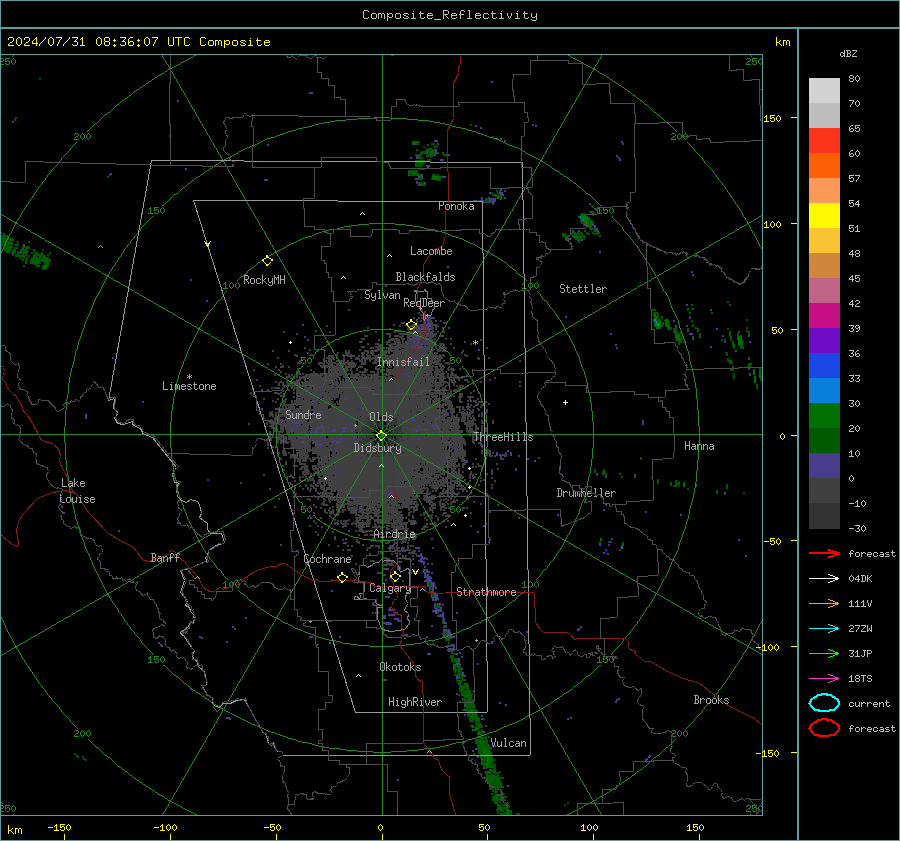
Task: Click the Hanna city label
Action: tap(699, 446)
